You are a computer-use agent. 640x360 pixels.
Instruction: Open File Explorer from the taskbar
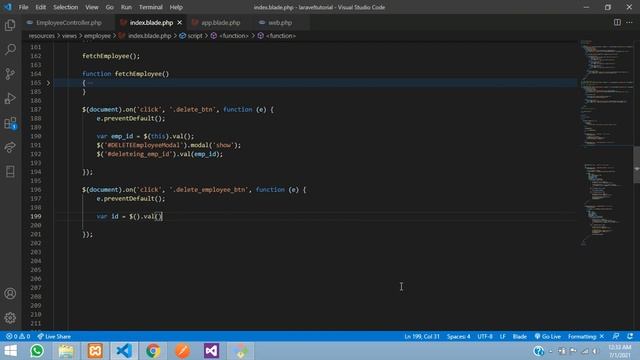[66, 351]
